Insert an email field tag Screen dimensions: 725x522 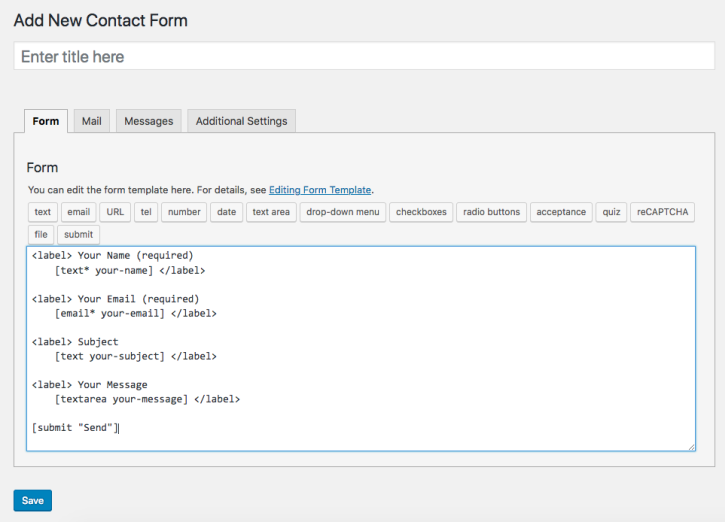click(78, 212)
